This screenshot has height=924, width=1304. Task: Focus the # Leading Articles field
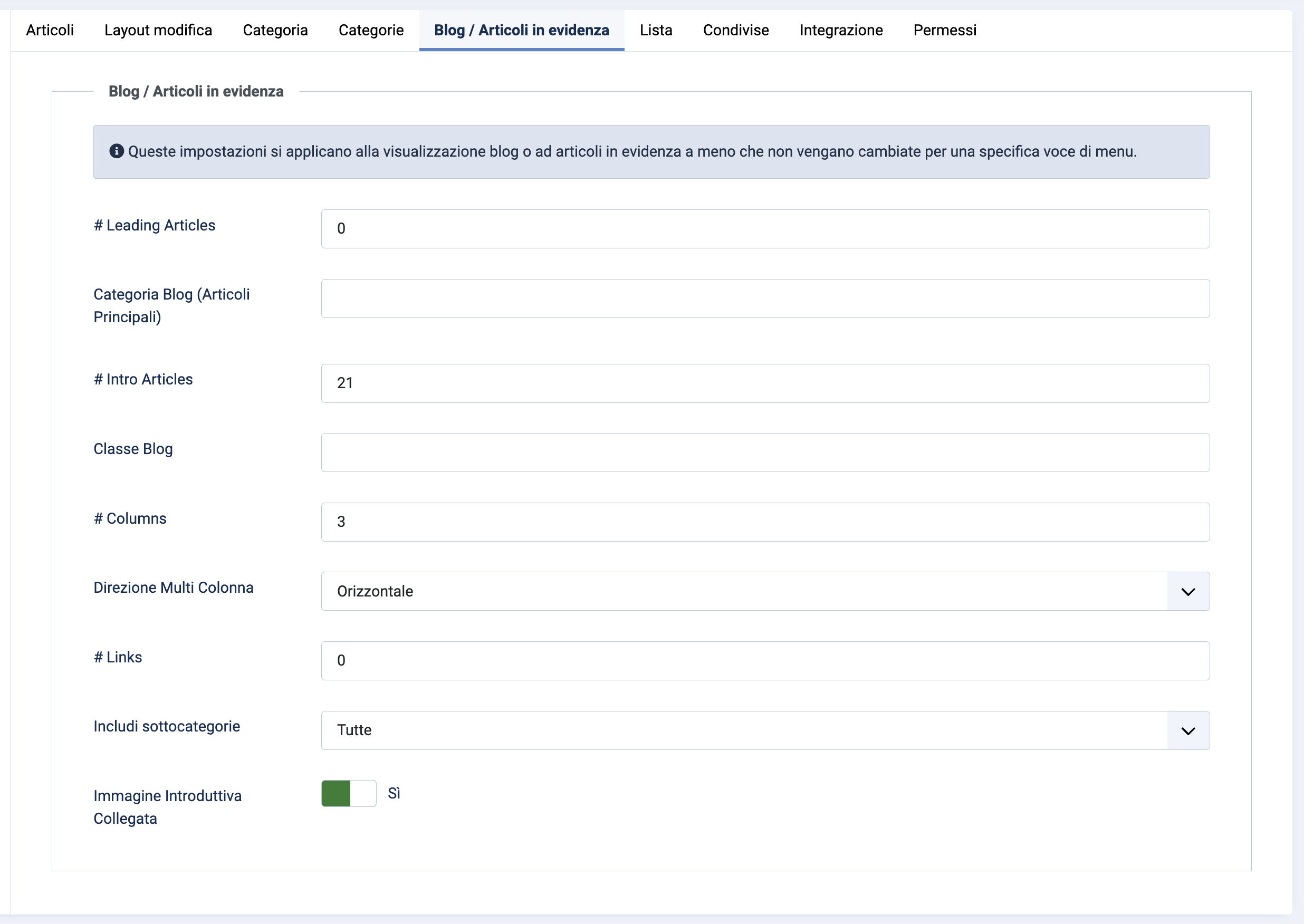765,229
